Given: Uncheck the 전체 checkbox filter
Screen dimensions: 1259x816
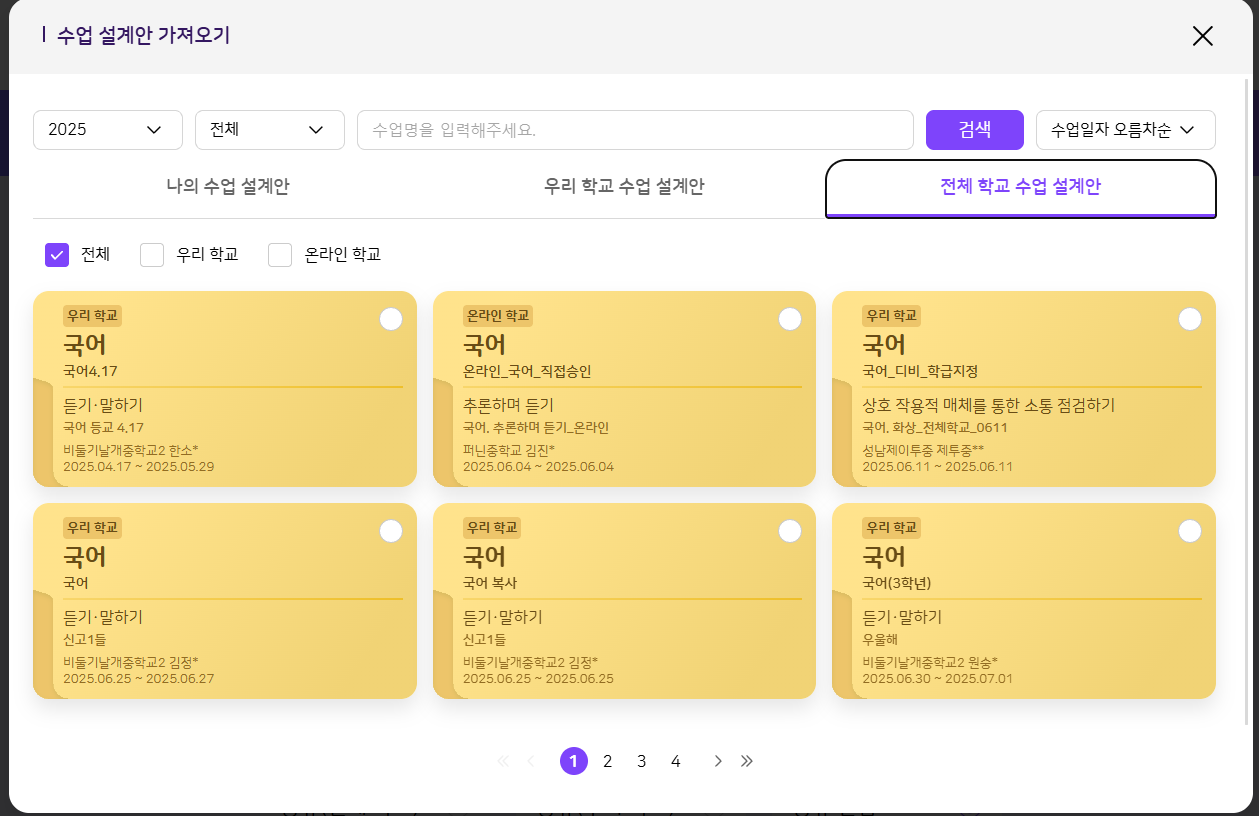Looking at the screenshot, I should (57, 255).
